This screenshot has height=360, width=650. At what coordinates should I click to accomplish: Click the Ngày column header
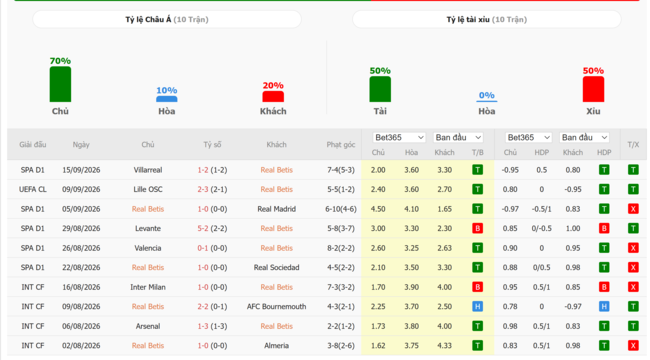[x=81, y=145]
